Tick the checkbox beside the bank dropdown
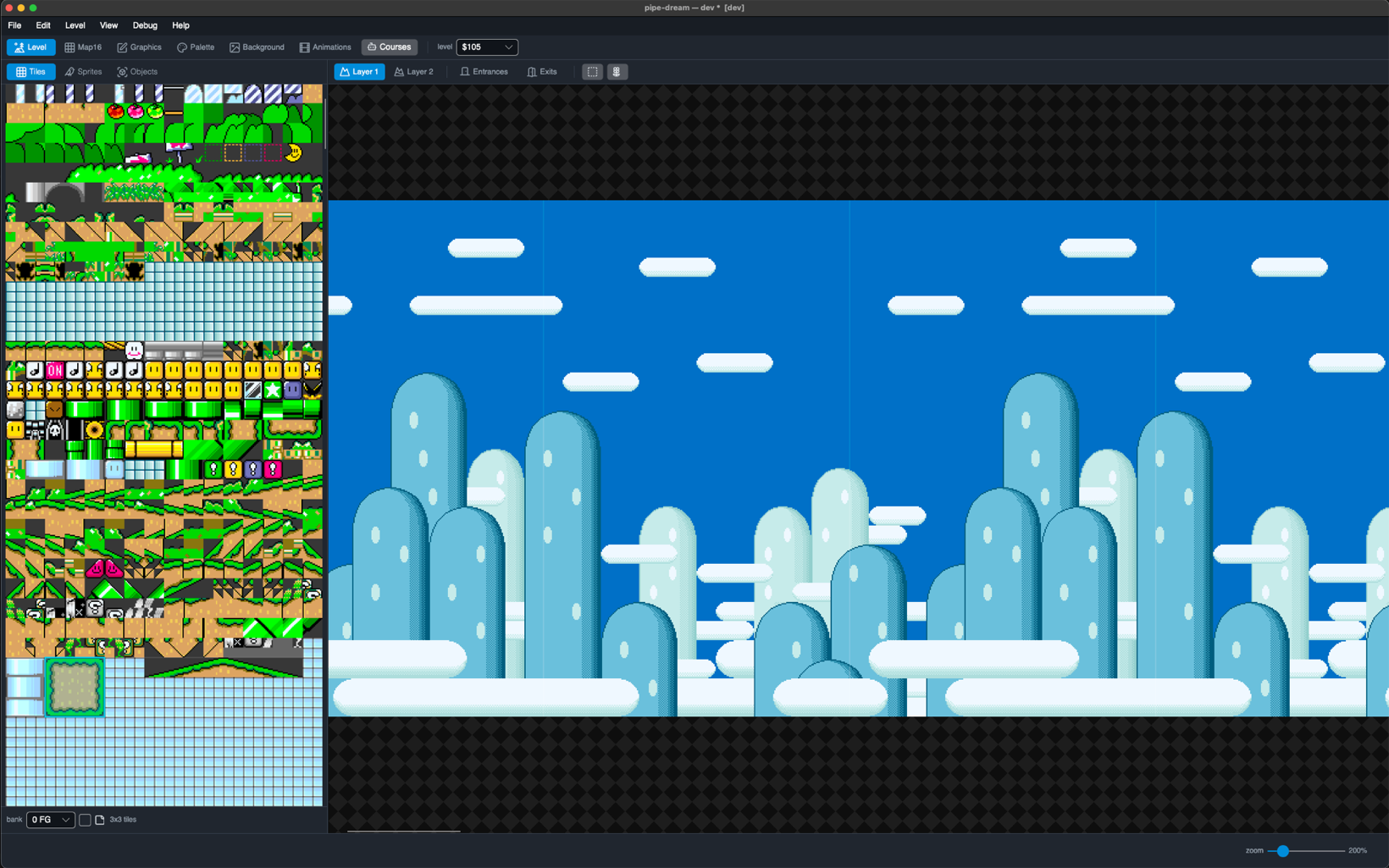Screen dimensions: 1389x868 click(x=85, y=820)
